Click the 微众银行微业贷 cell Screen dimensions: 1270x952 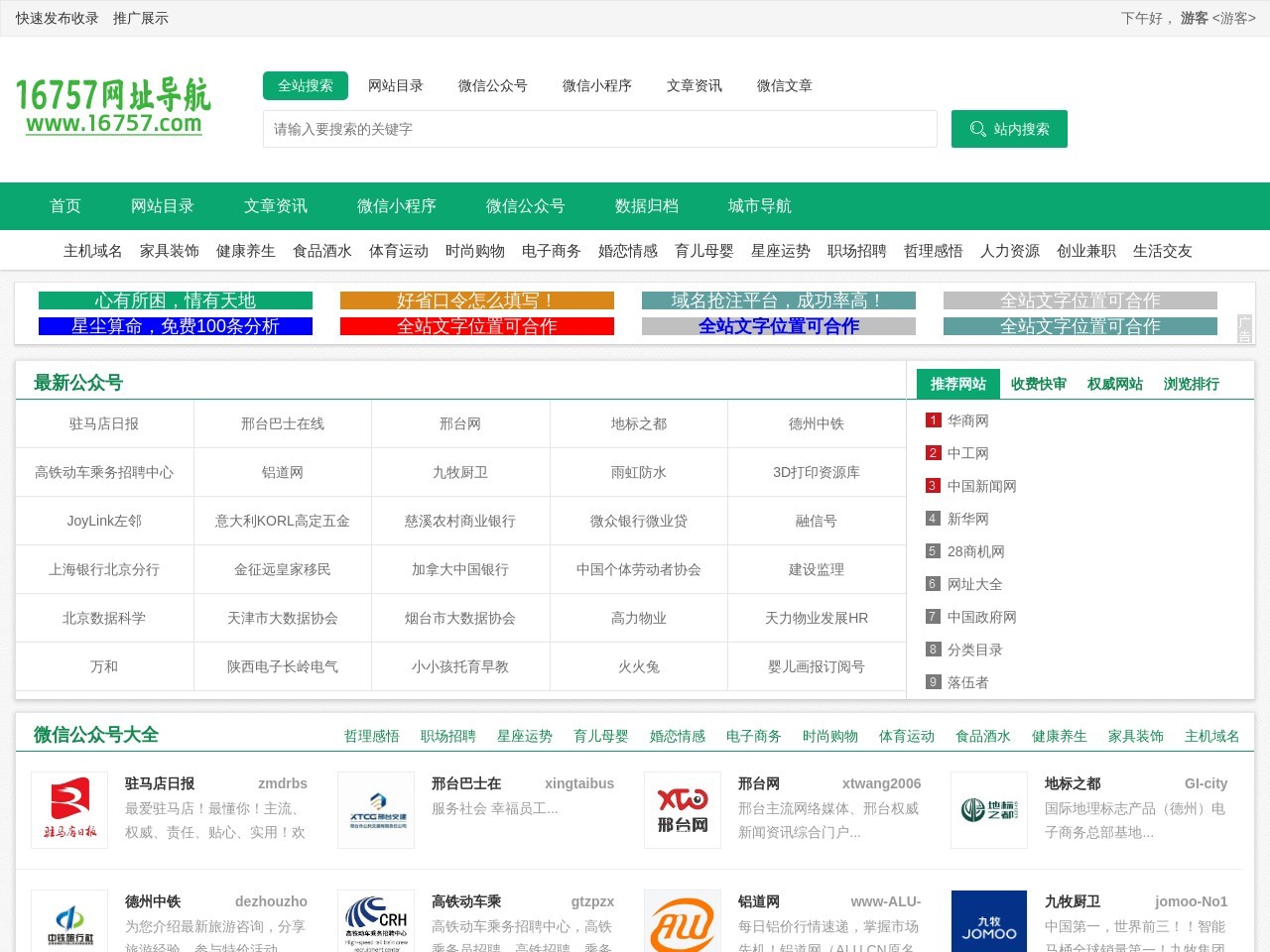click(x=639, y=521)
